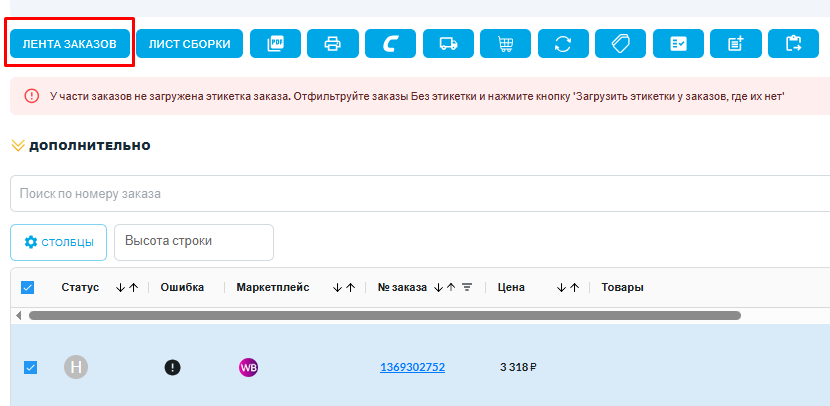Click the PDF export icon button

click(x=275, y=44)
